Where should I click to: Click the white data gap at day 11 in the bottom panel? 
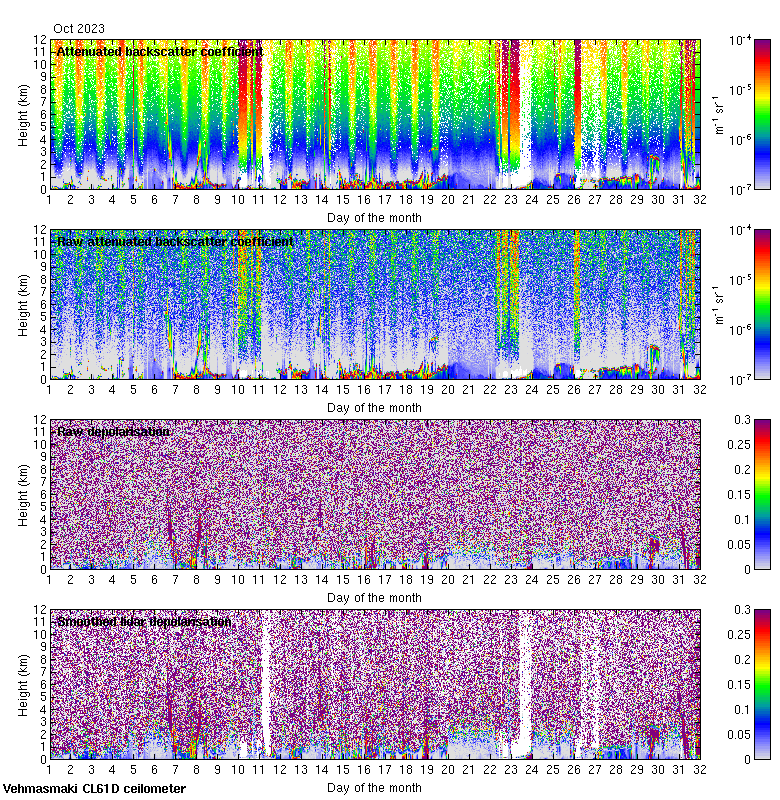click(x=266, y=680)
